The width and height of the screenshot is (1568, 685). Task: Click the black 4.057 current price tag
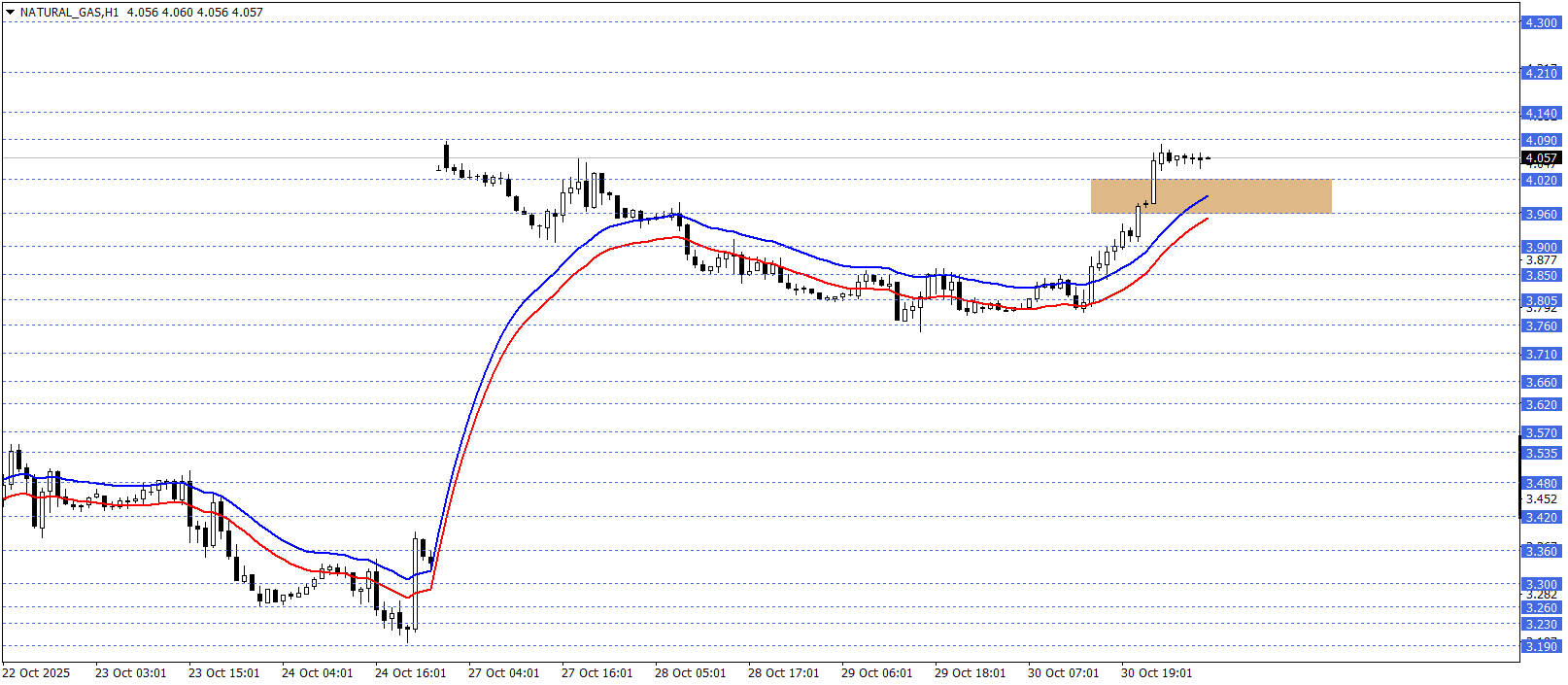pos(1541,157)
